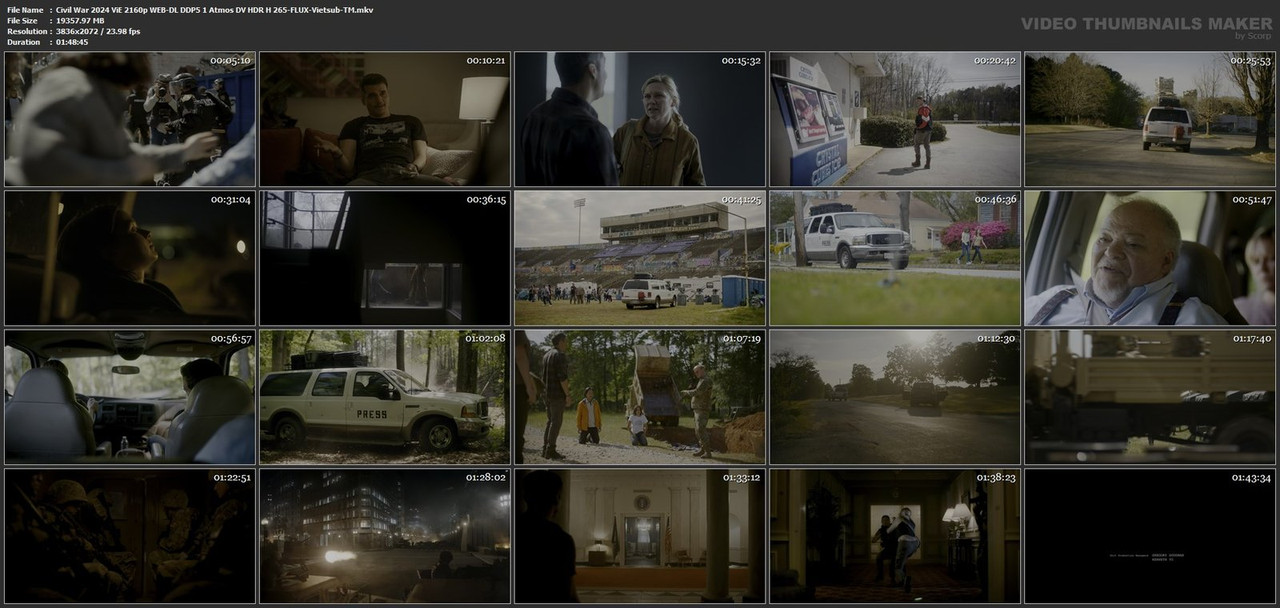1280x608 pixels.
Task: Open the frame at 00:36:15
Action: pos(385,258)
